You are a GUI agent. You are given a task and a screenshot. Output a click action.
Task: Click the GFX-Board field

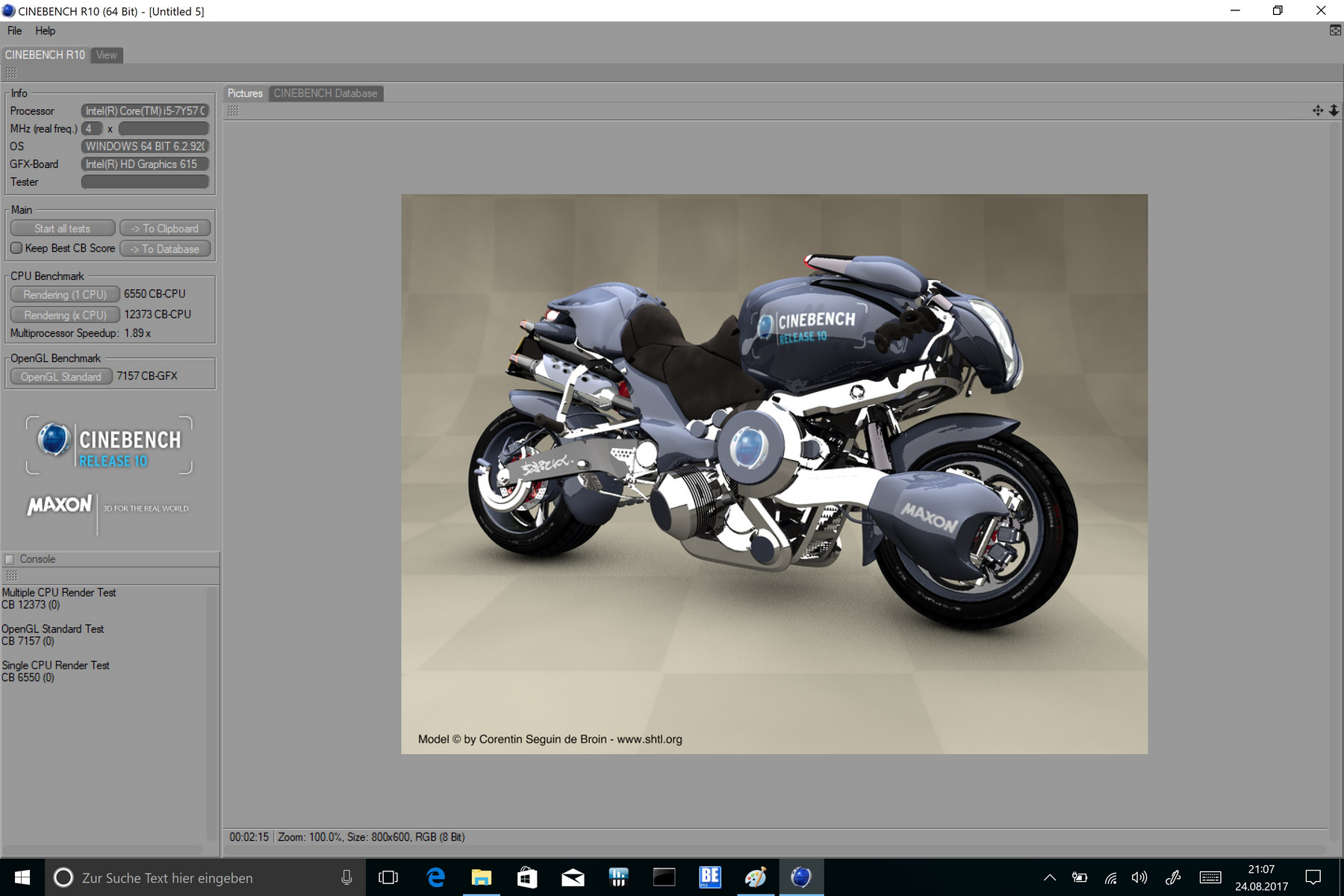click(x=145, y=164)
